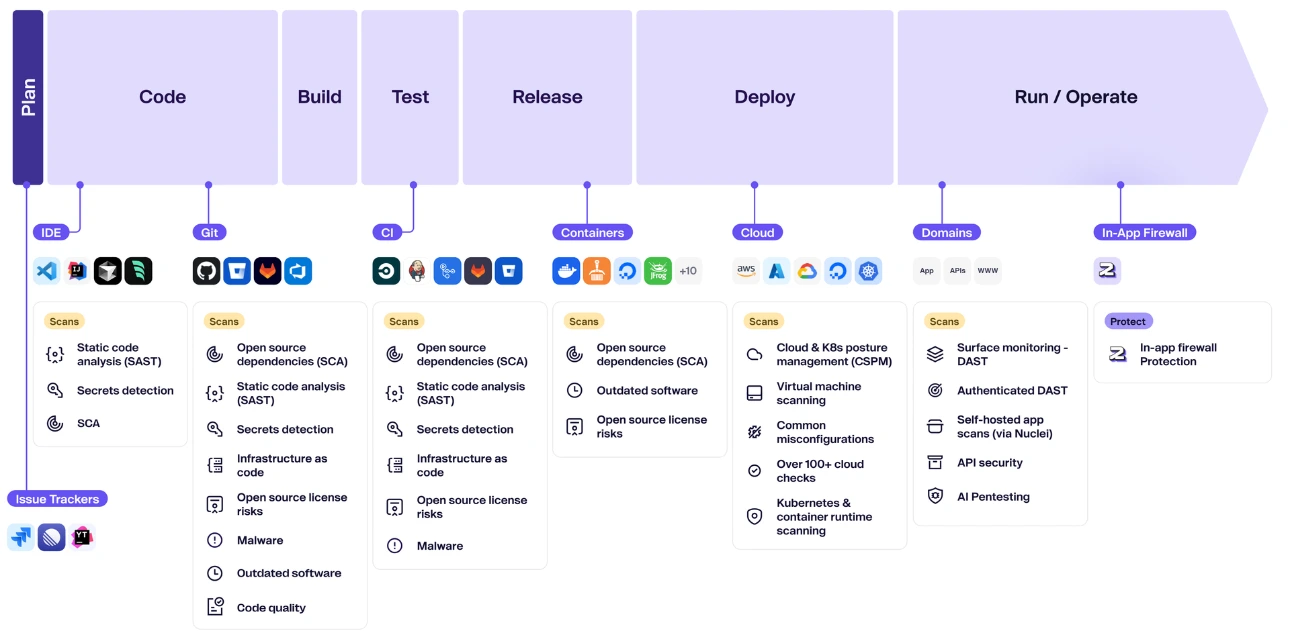Switch to the Deploy stage

pos(764,97)
